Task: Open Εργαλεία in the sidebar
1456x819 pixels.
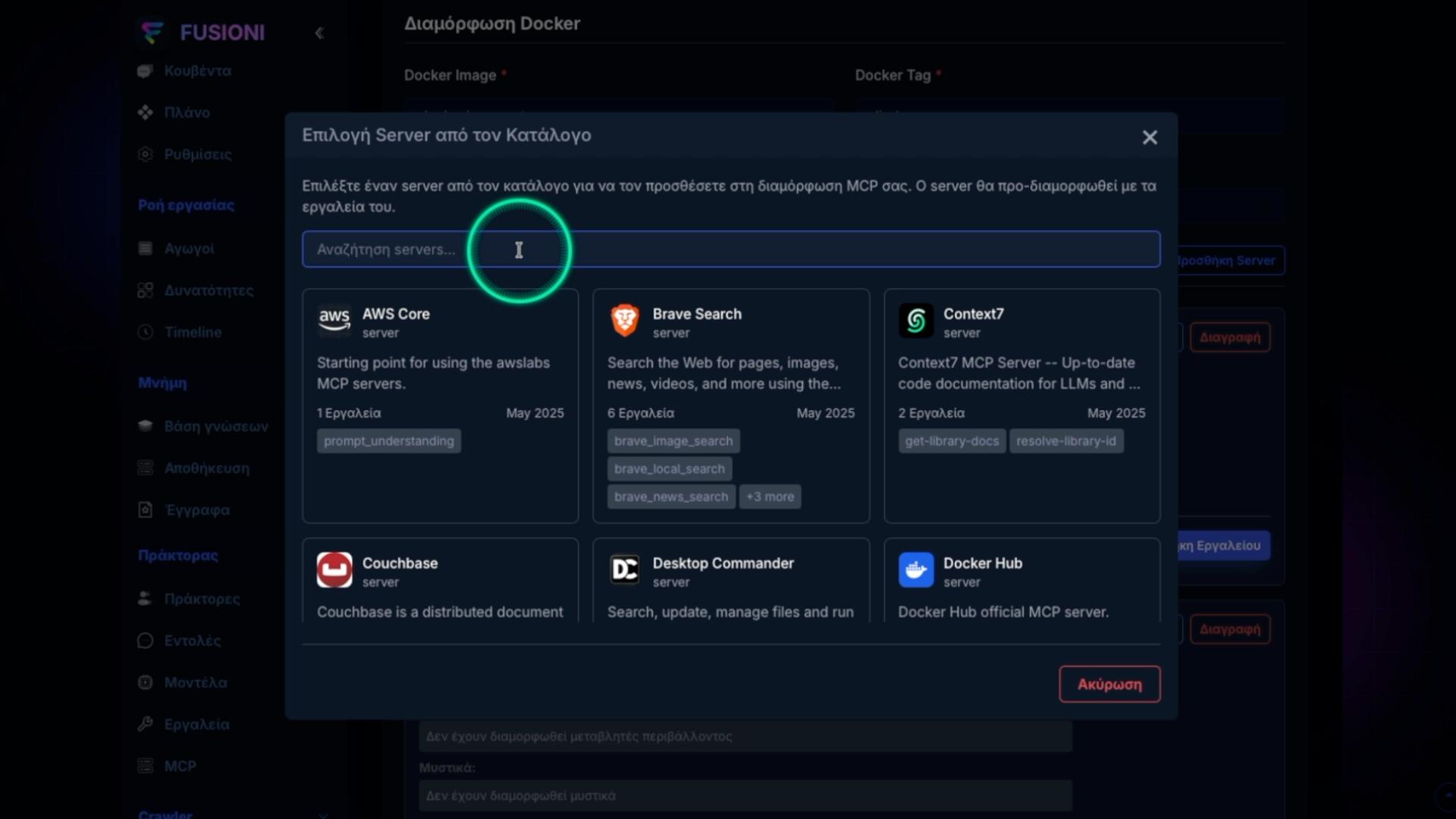Action: [x=196, y=723]
